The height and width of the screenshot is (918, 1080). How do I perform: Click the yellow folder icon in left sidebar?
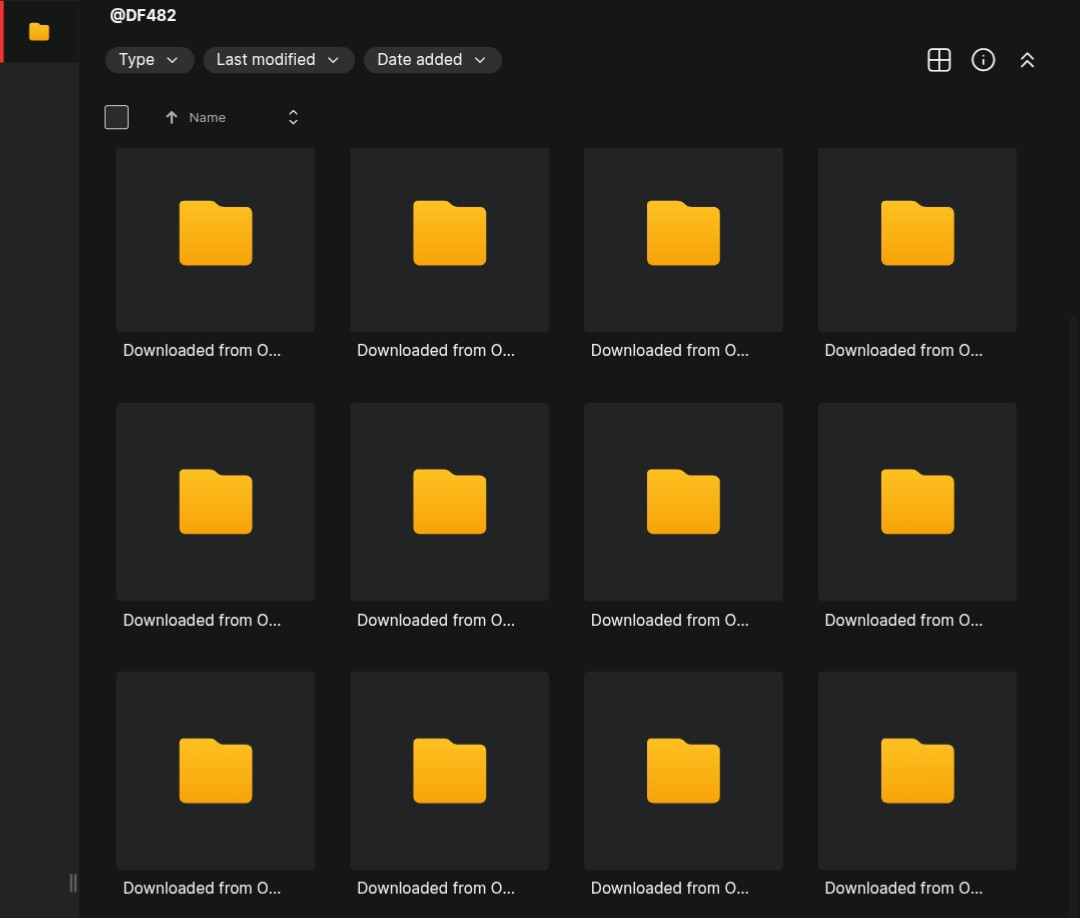click(39, 32)
